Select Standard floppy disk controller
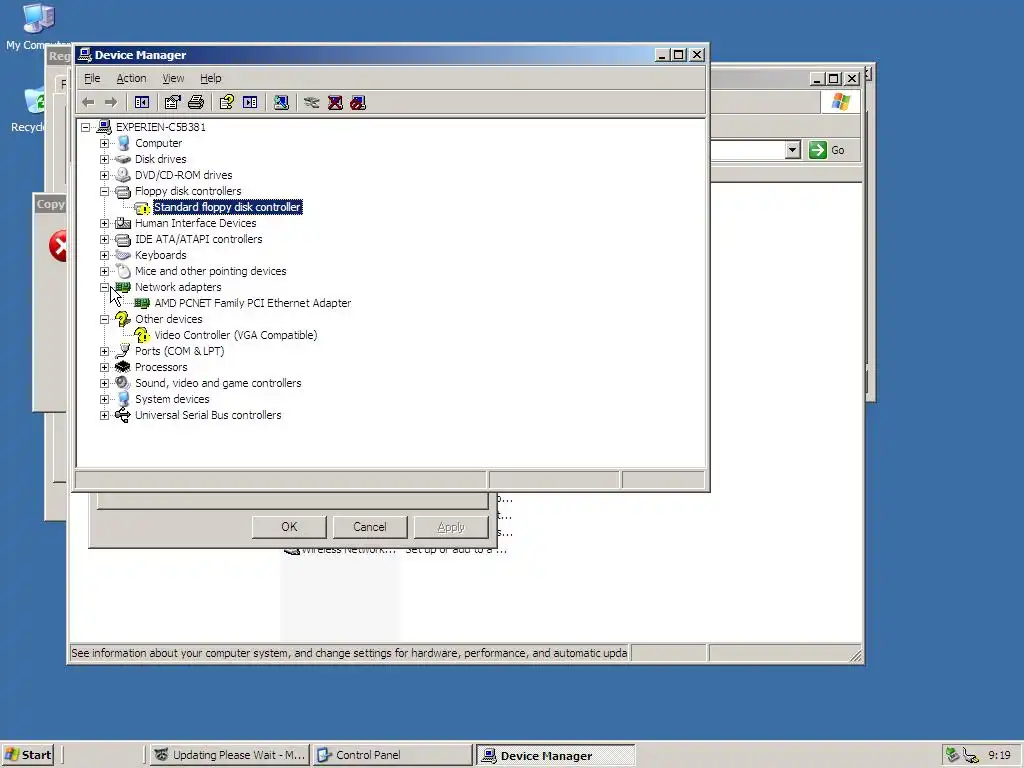 click(x=227, y=207)
